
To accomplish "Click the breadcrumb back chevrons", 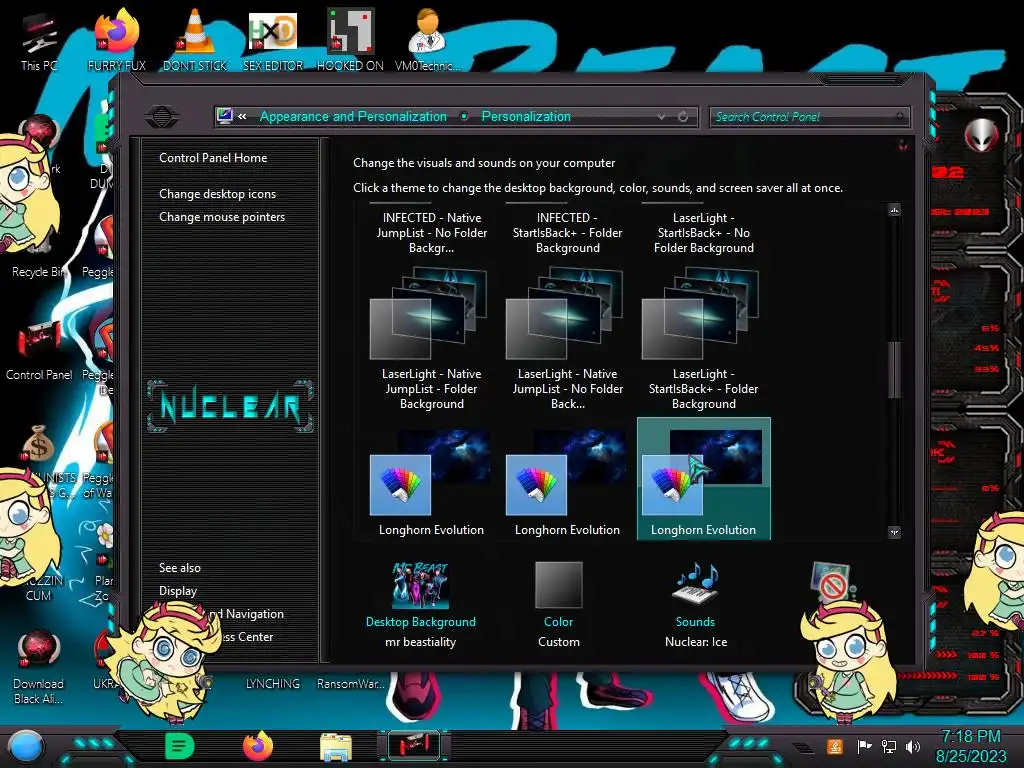I will click(242, 116).
